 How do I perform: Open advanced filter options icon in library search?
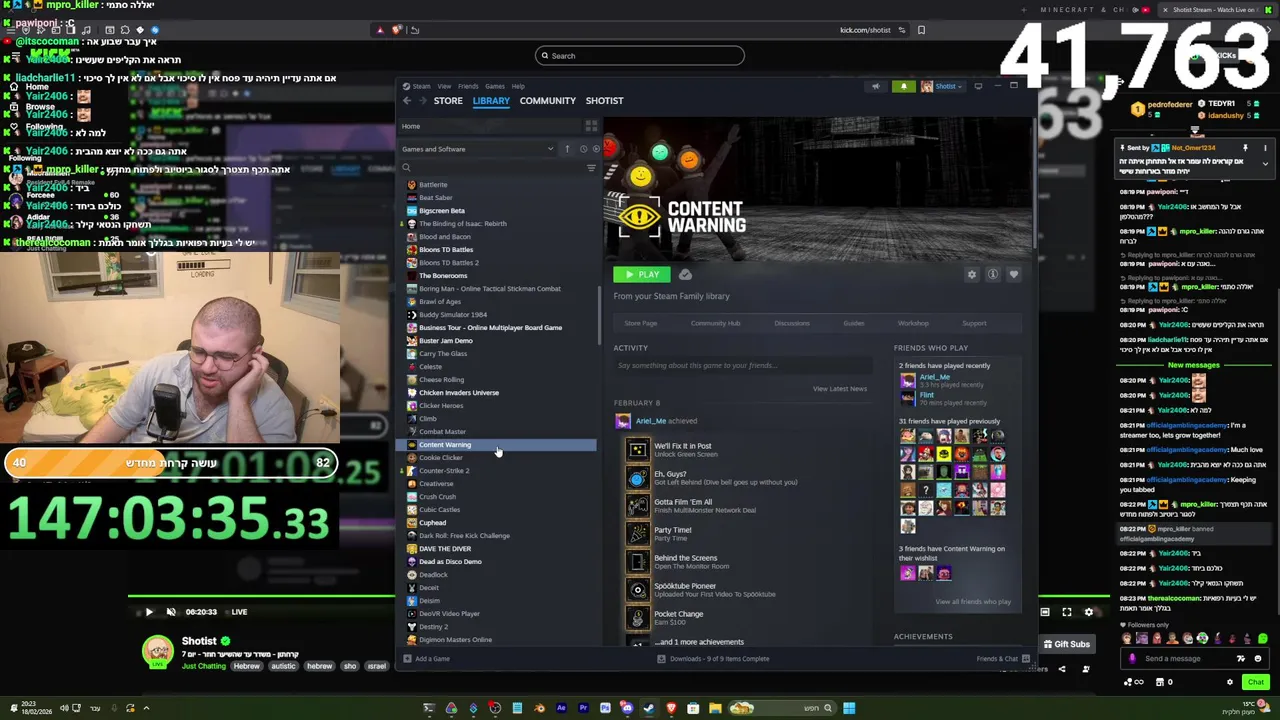pyautogui.click(x=591, y=168)
